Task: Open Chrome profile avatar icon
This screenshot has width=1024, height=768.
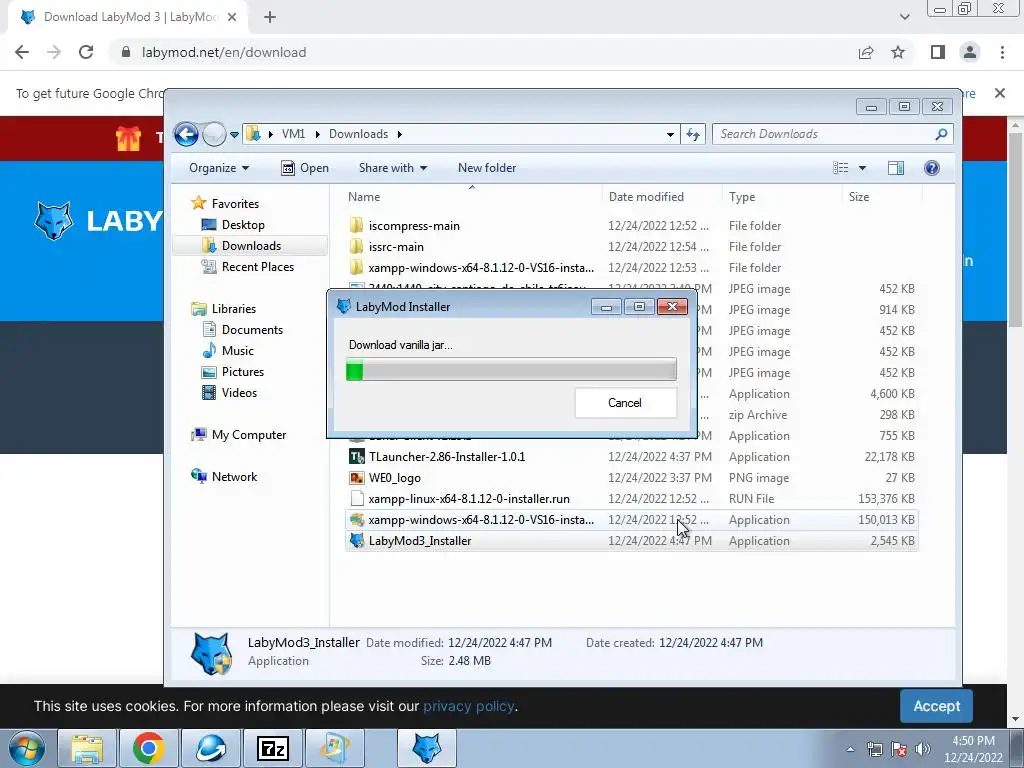Action: (970, 52)
